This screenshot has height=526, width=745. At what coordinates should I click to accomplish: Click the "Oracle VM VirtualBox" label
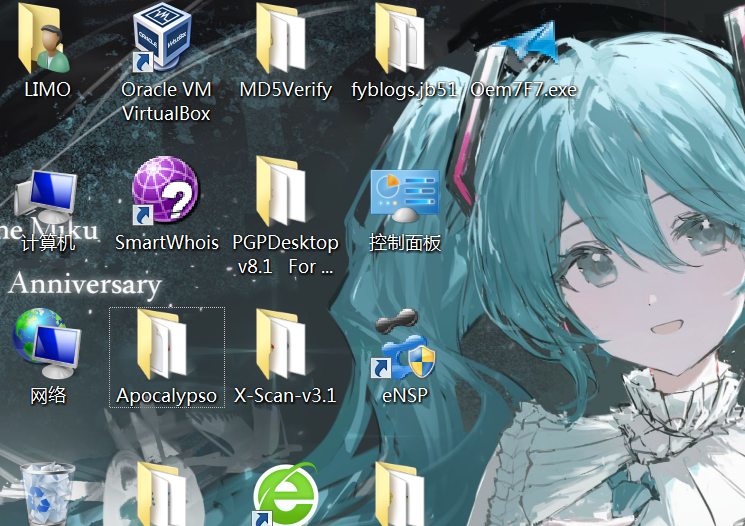click(166, 101)
